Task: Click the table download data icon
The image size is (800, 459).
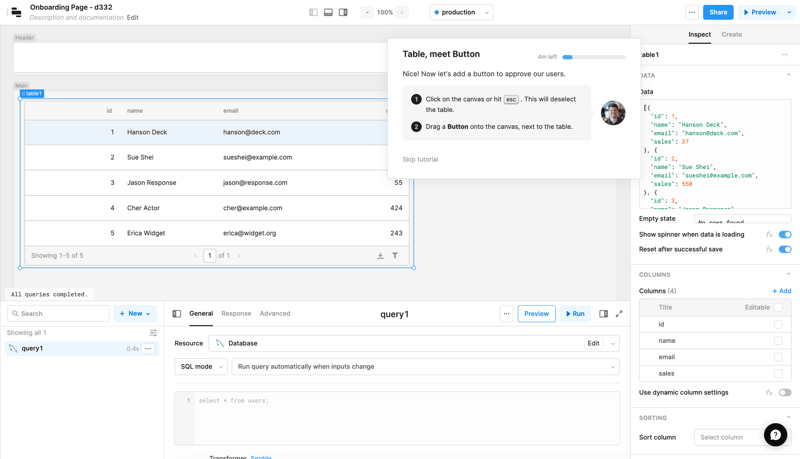Action: click(380, 256)
